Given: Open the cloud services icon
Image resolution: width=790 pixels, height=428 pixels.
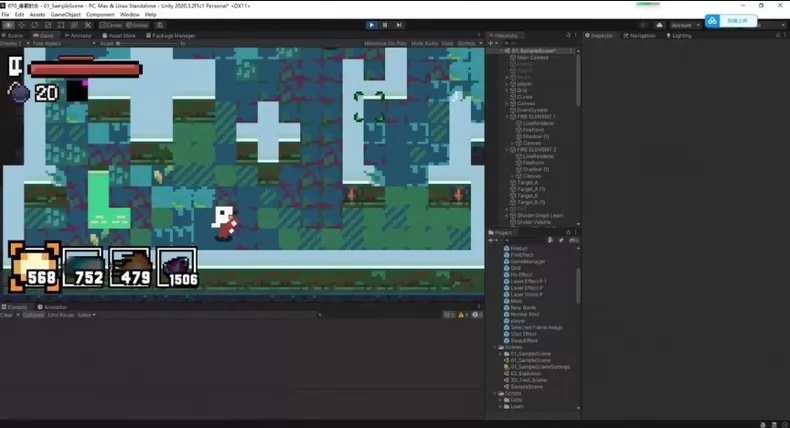Looking at the screenshot, I should tap(659, 25).
